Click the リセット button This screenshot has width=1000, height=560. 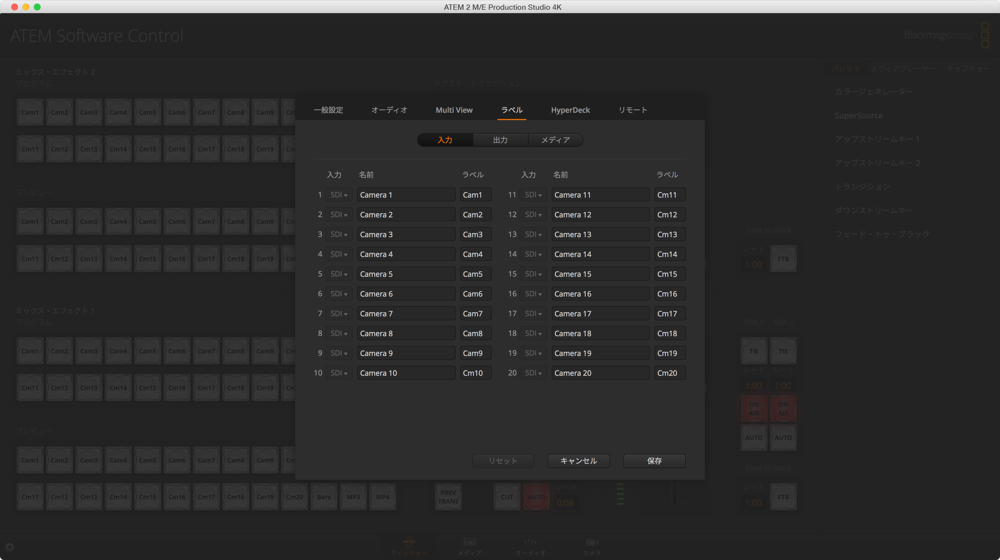click(x=503, y=461)
